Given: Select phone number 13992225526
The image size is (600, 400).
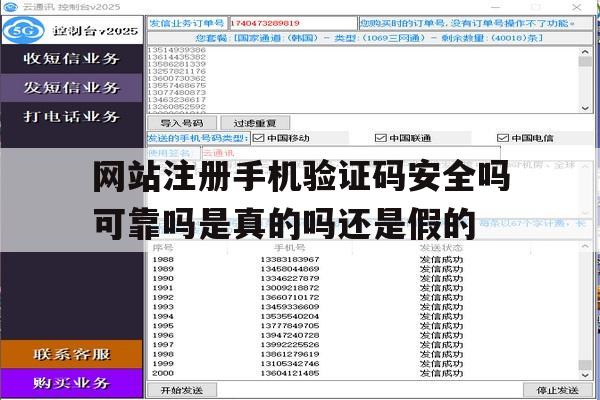Looking at the screenshot, I should [290, 344].
